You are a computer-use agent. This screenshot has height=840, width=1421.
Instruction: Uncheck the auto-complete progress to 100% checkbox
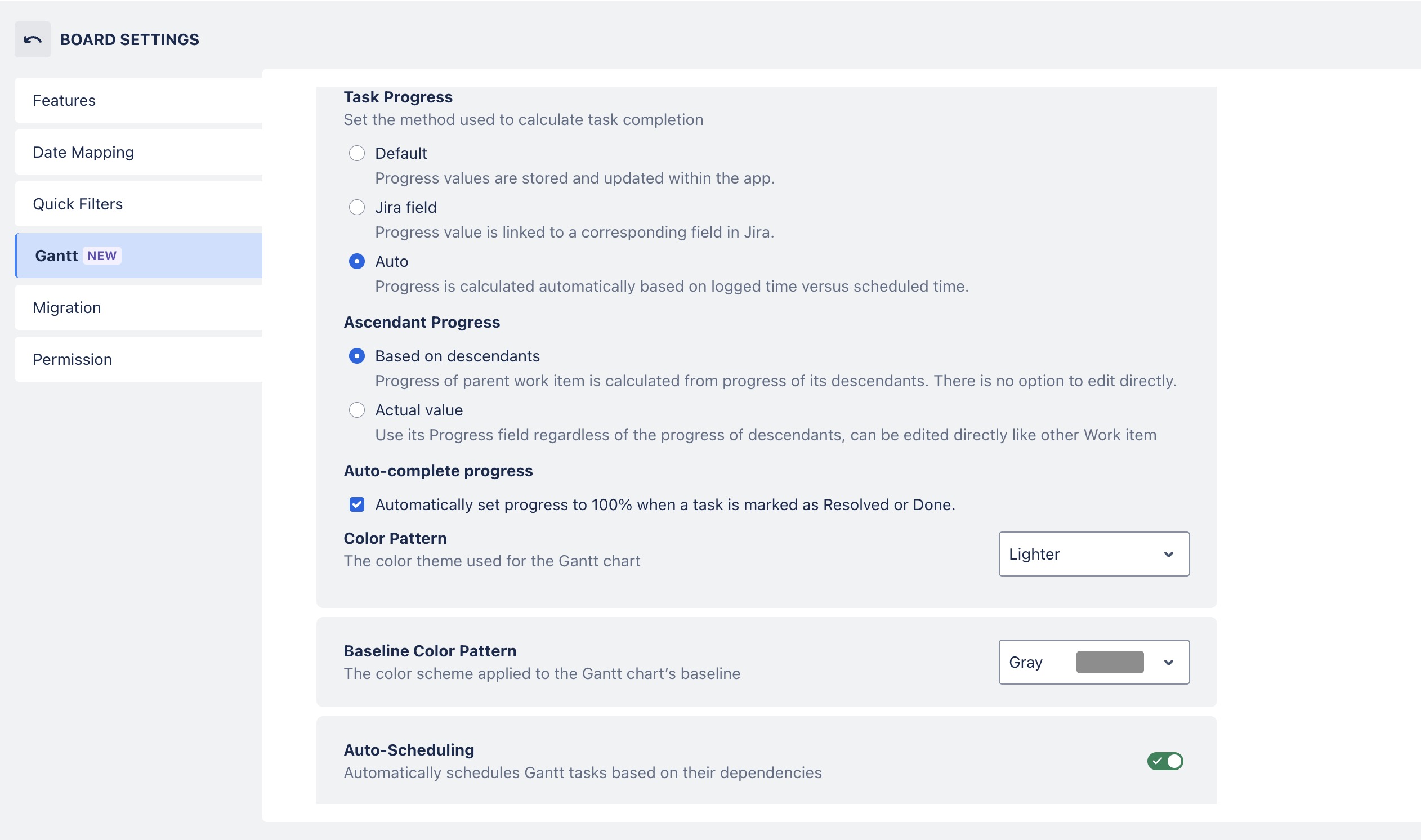pos(356,504)
